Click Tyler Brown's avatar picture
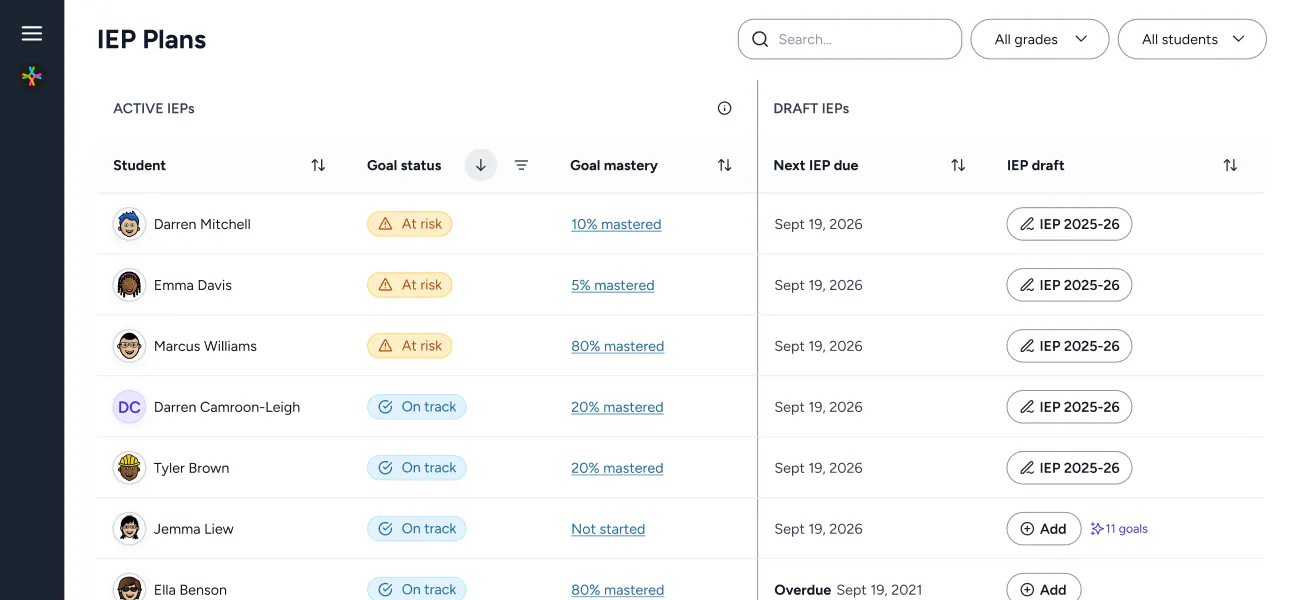This screenshot has width=1296, height=600. [x=129, y=467]
